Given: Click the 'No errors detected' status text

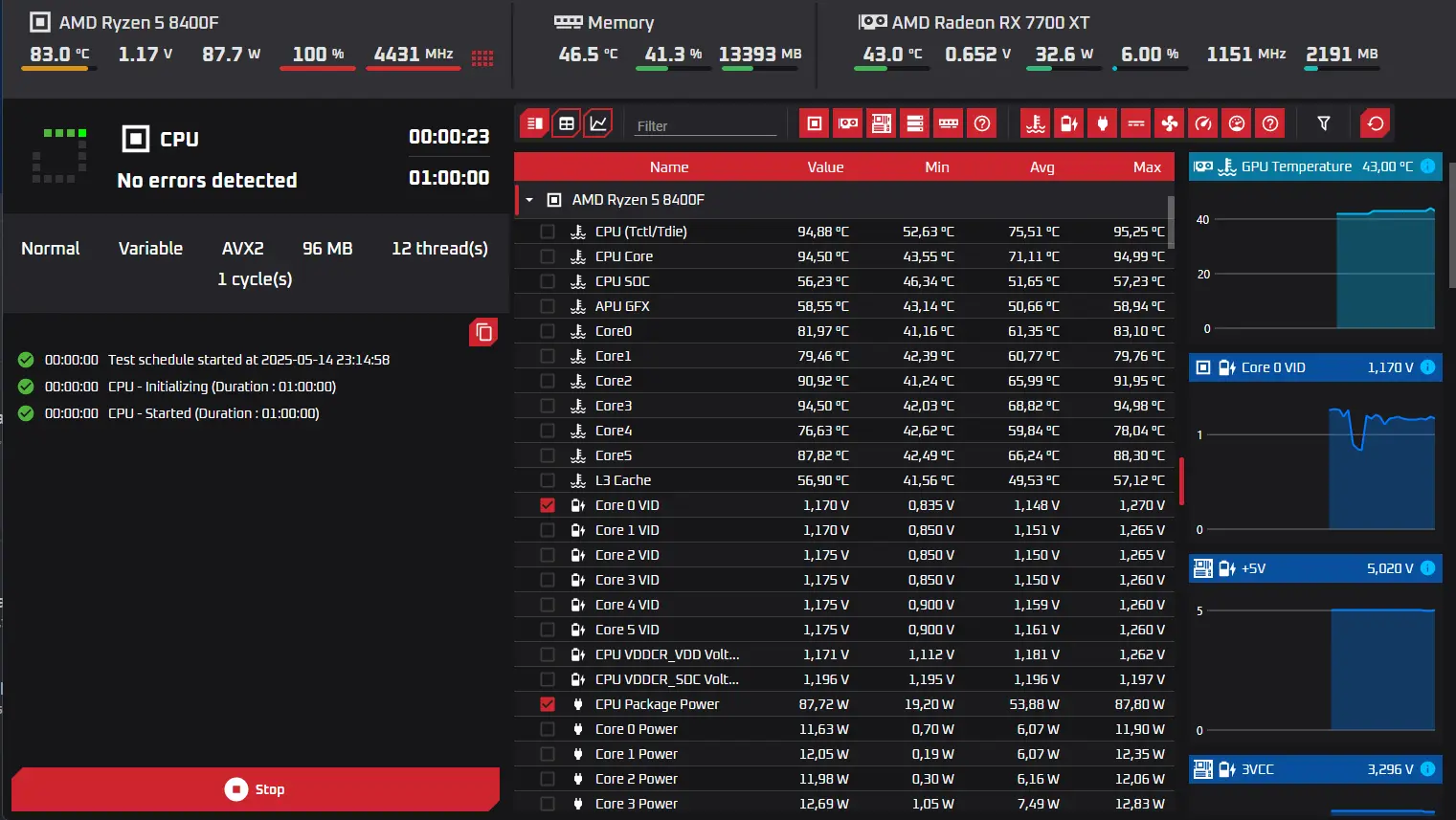Looking at the screenshot, I should tap(207, 181).
